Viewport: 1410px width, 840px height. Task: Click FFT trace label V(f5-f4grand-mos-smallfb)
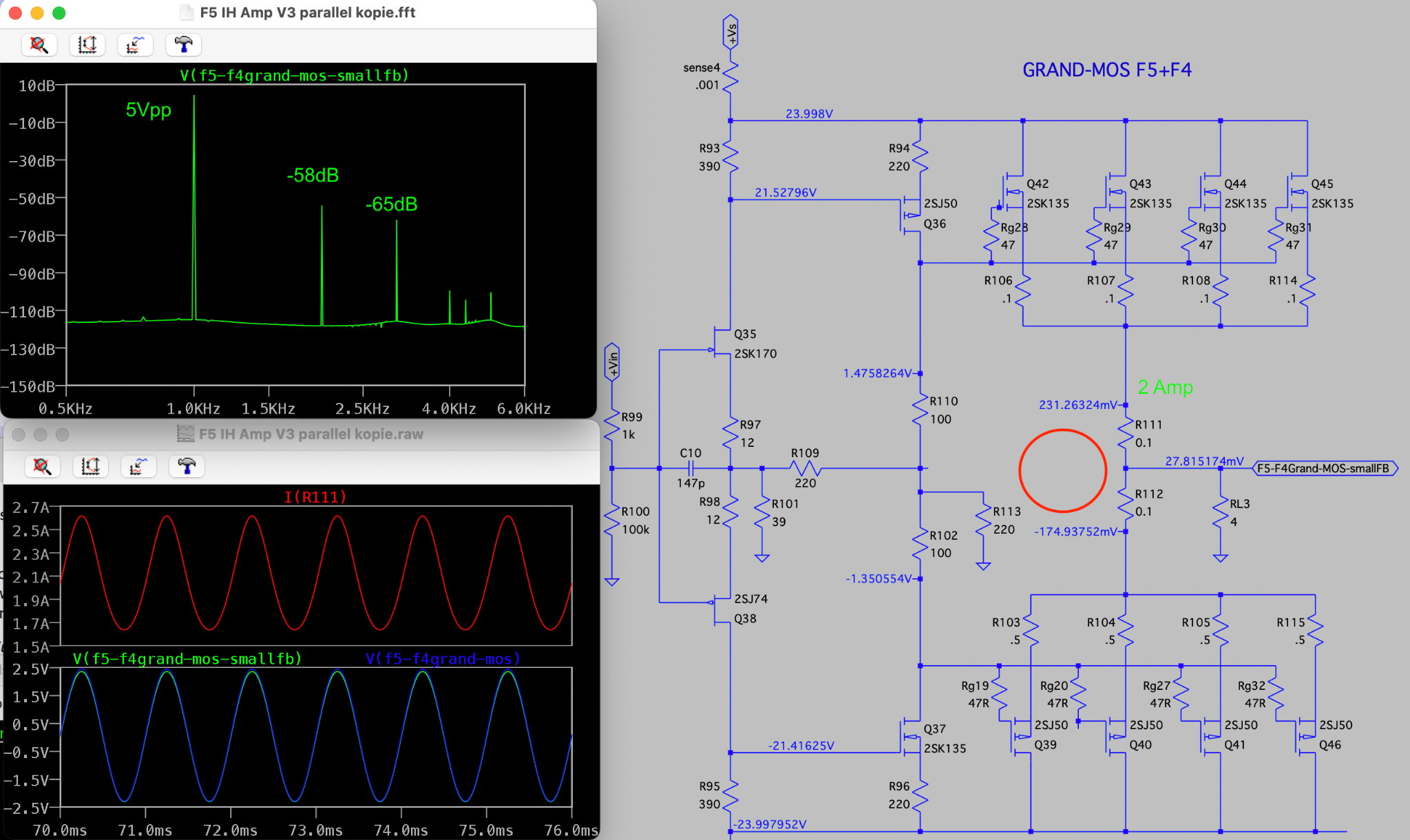pos(294,75)
